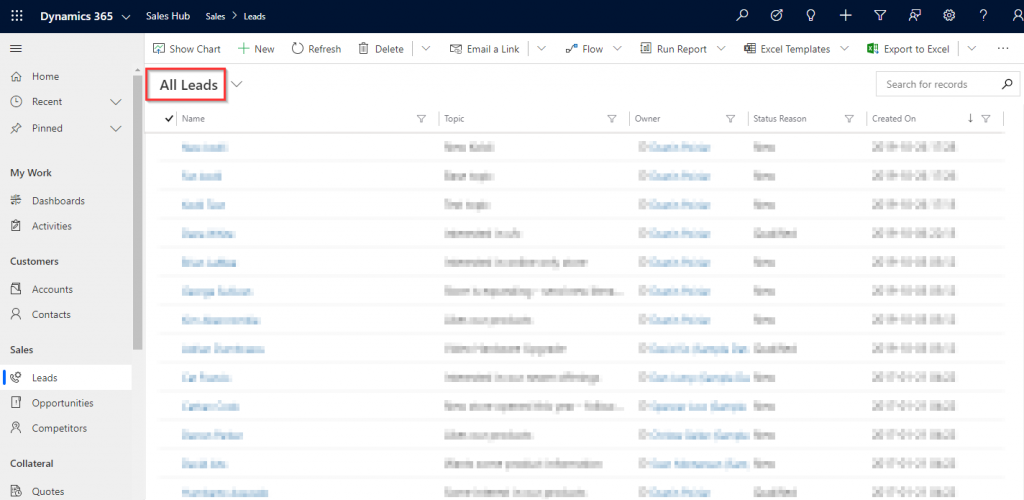Expand the Dynamics 365 dropdown chevron
This screenshot has height=500, width=1024.
(126, 17)
